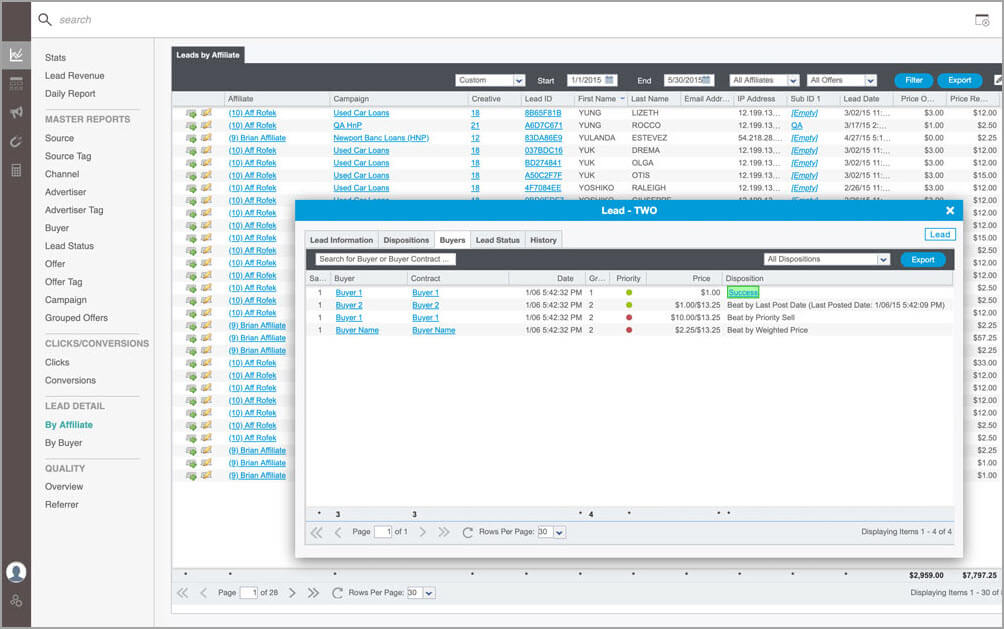The height and width of the screenshot is (629, 1004).
Task: Jump to last page in main grid pager
Action: [313, 593]
